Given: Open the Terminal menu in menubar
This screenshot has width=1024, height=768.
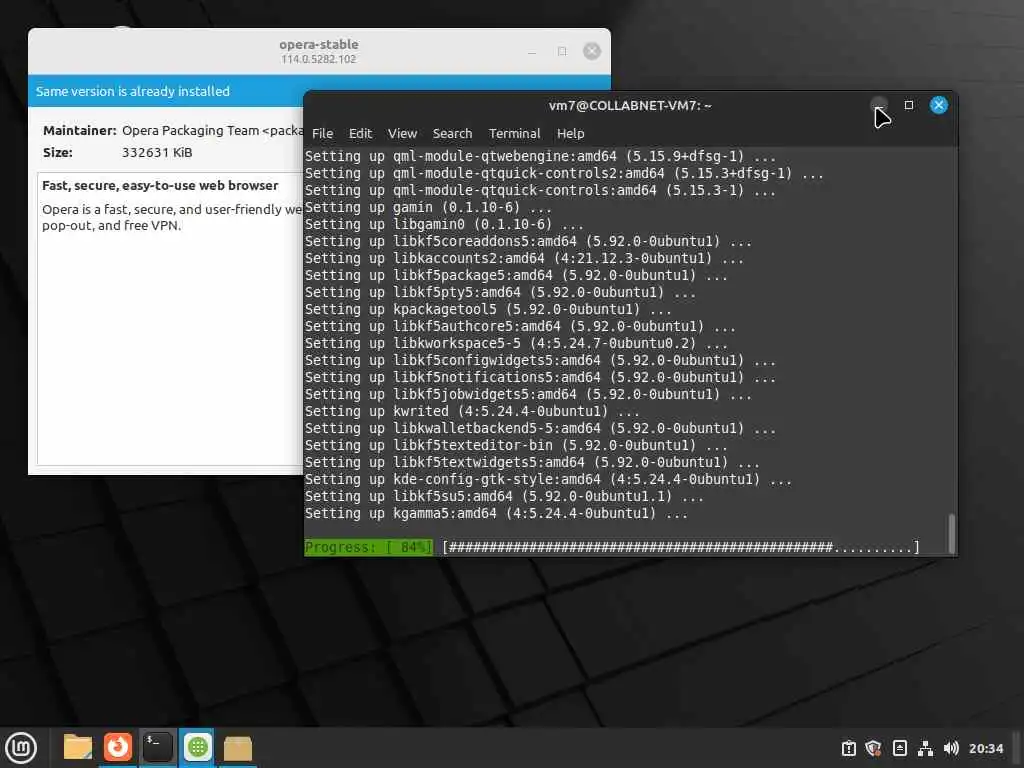Looking at the screenshot, I should tap(515, 133).
